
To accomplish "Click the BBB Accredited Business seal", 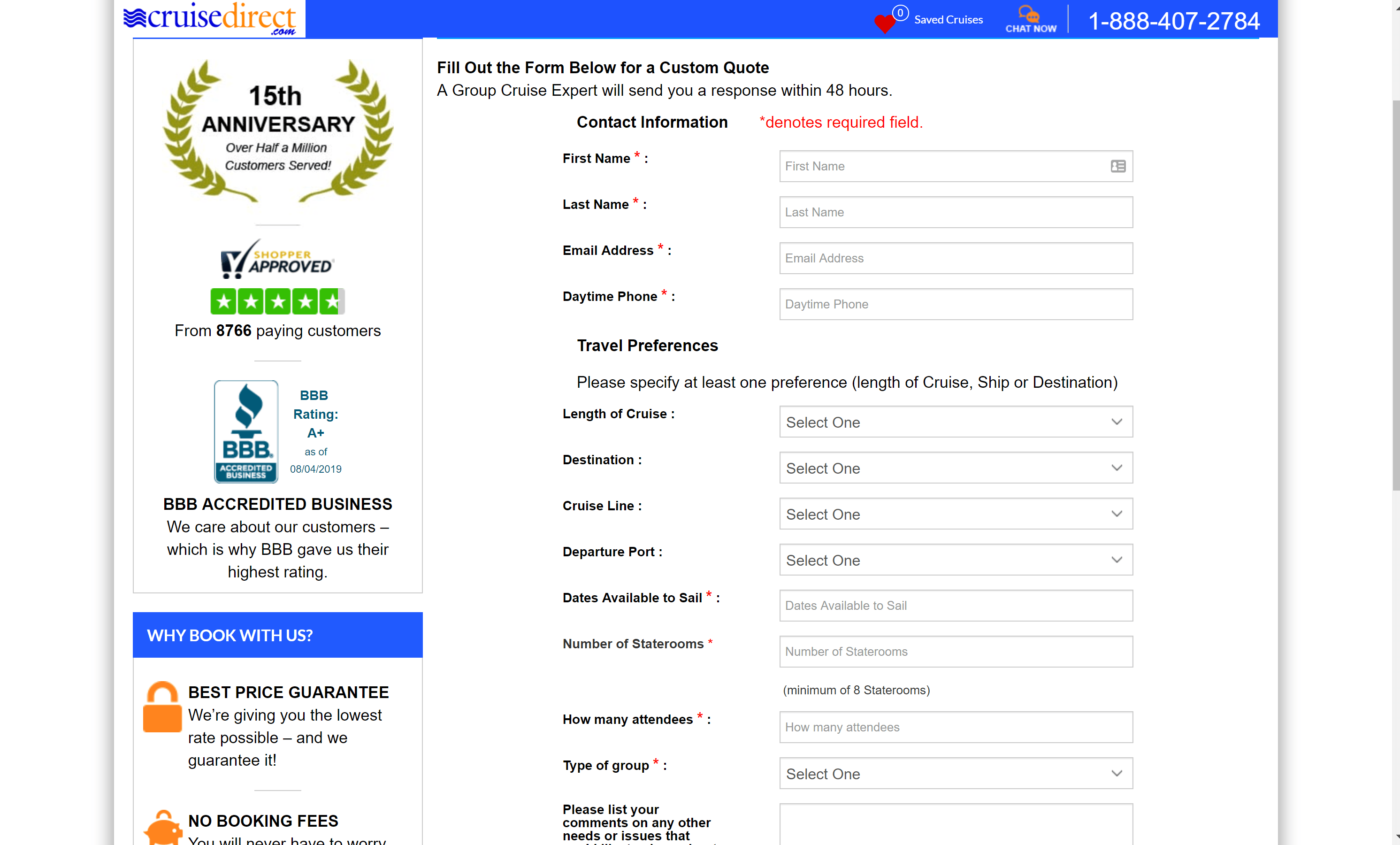I will pos(246,431).
